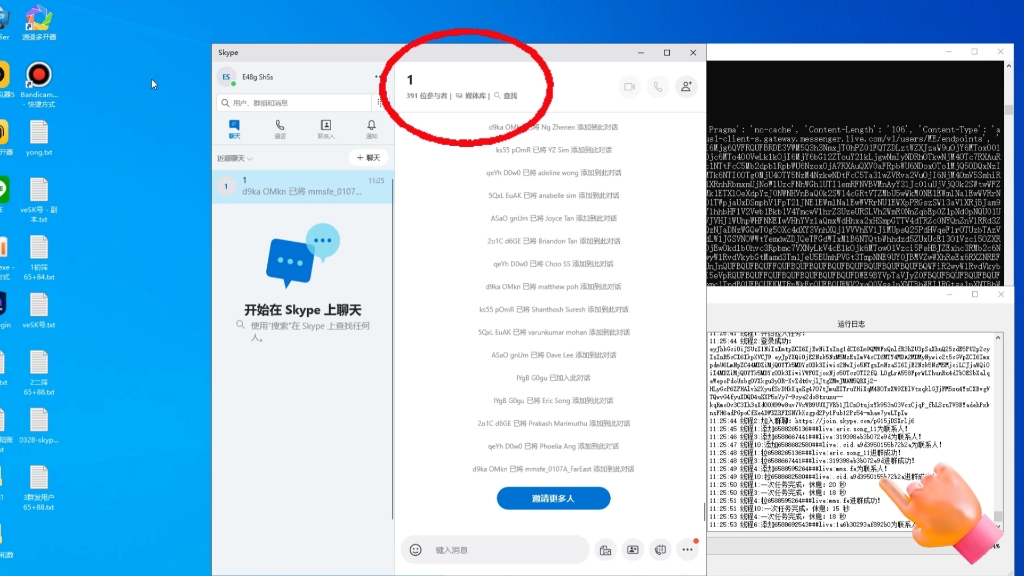
Task: Click the add files icon in message bar
Action: 605,550
